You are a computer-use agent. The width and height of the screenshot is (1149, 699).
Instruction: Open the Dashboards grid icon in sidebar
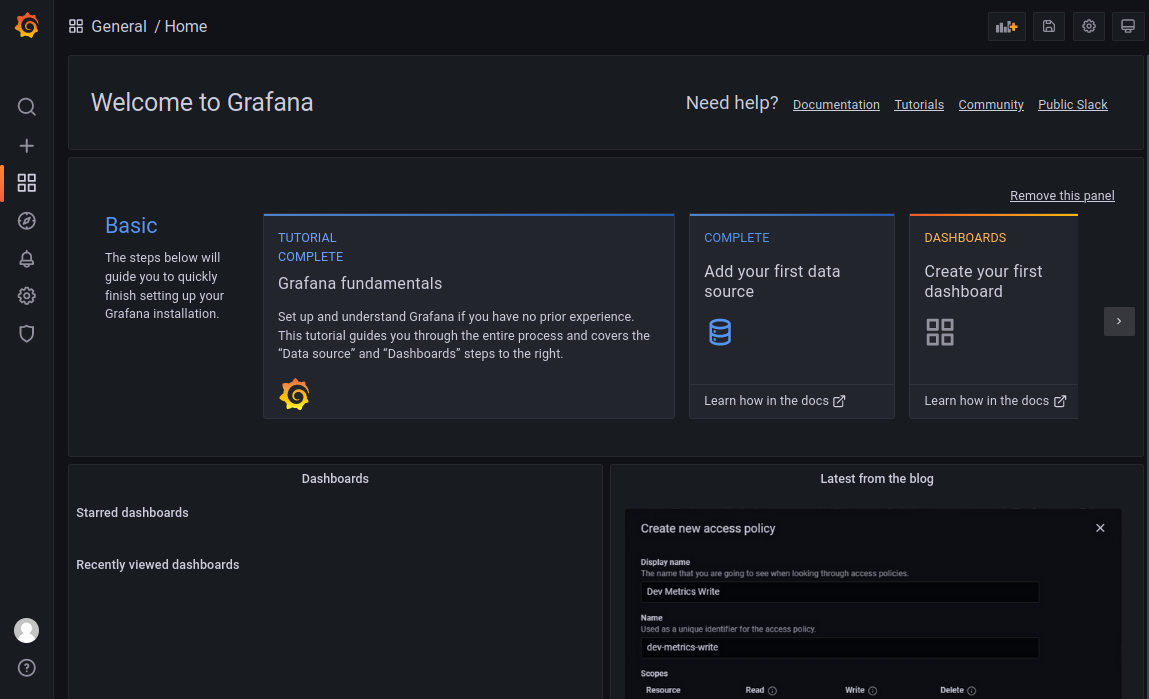tap(26, 183)
